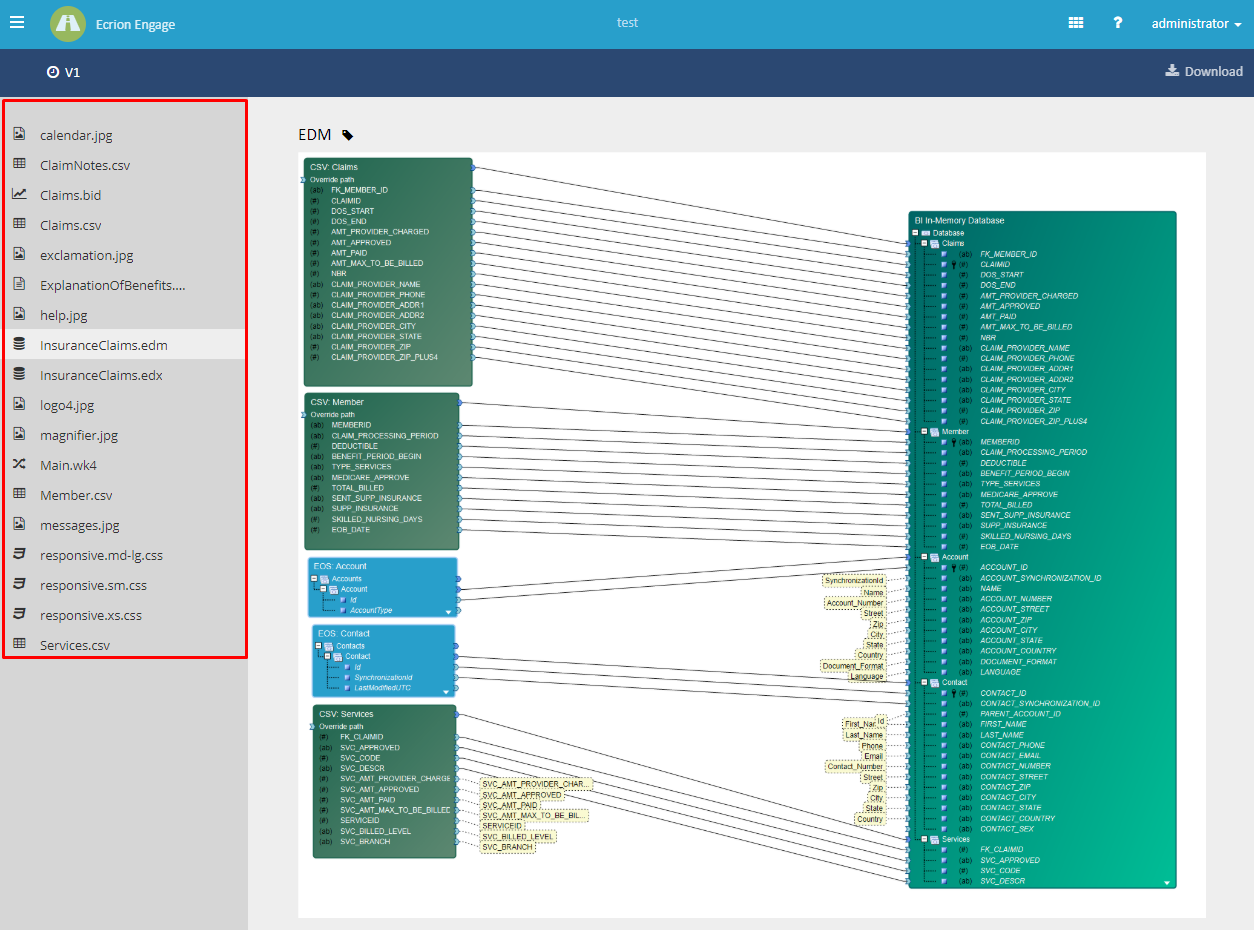Click the Main.wk4 workflow shuffle icon

(x=20, y=465)
